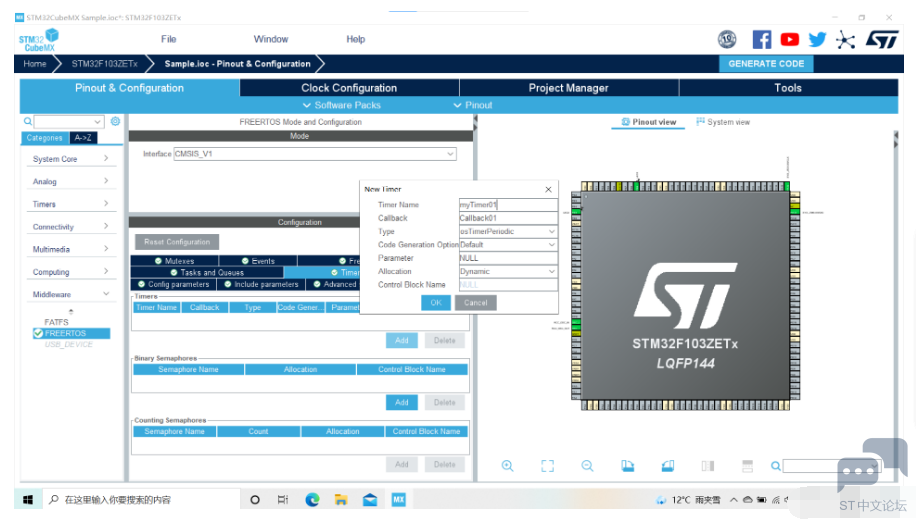This screenshot has height=521, width=916.
Task: Expand the Timers category
Action: (71, 204)
